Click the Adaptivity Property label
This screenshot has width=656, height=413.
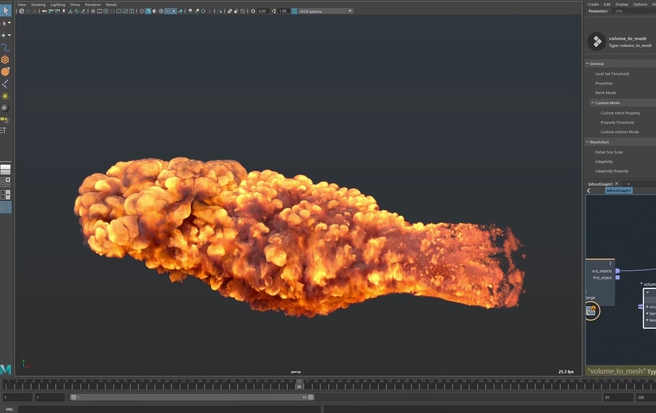pos(611,171)
